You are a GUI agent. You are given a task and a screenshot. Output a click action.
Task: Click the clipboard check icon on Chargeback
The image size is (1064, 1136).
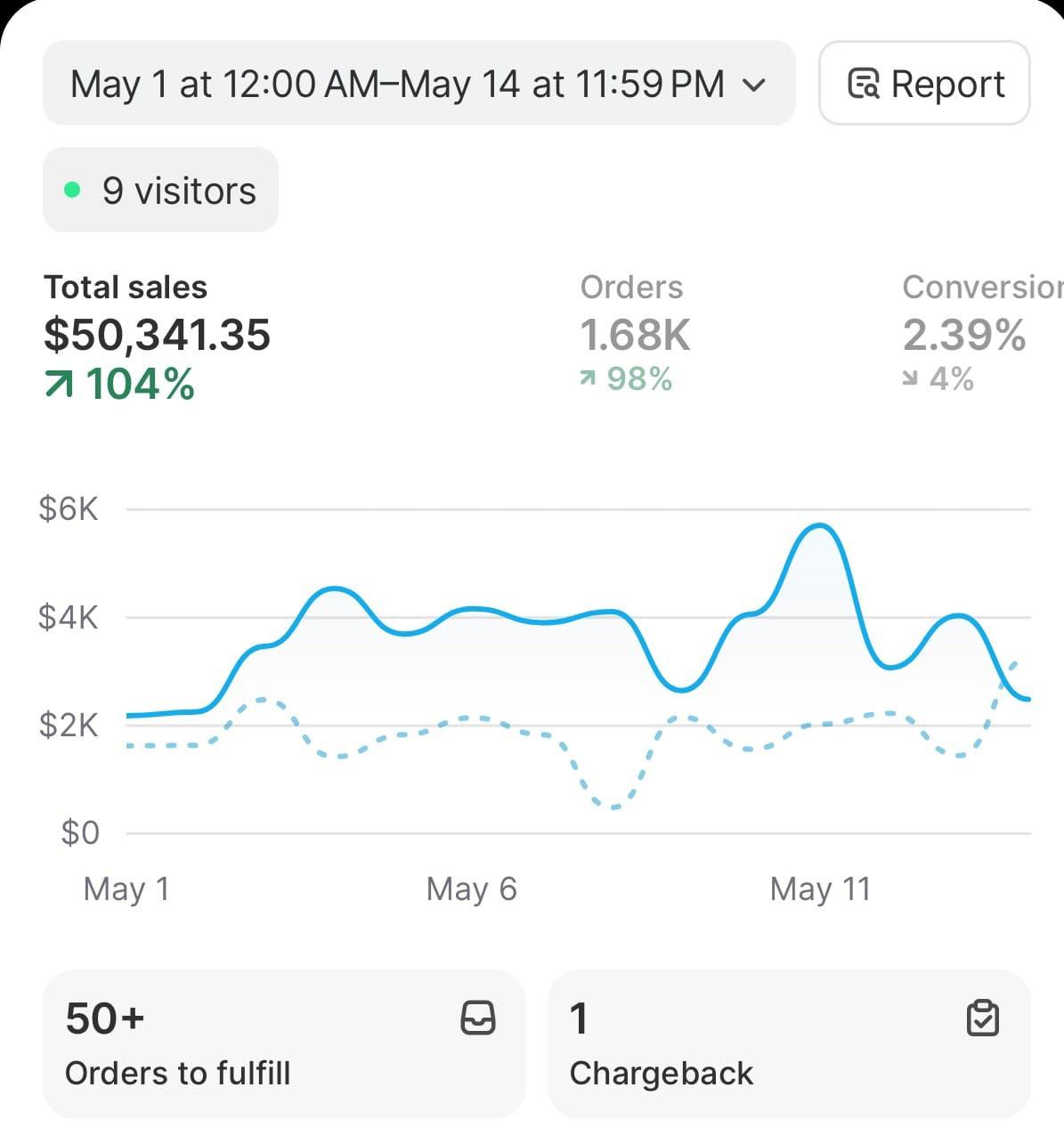click(x=983, y=1018)
